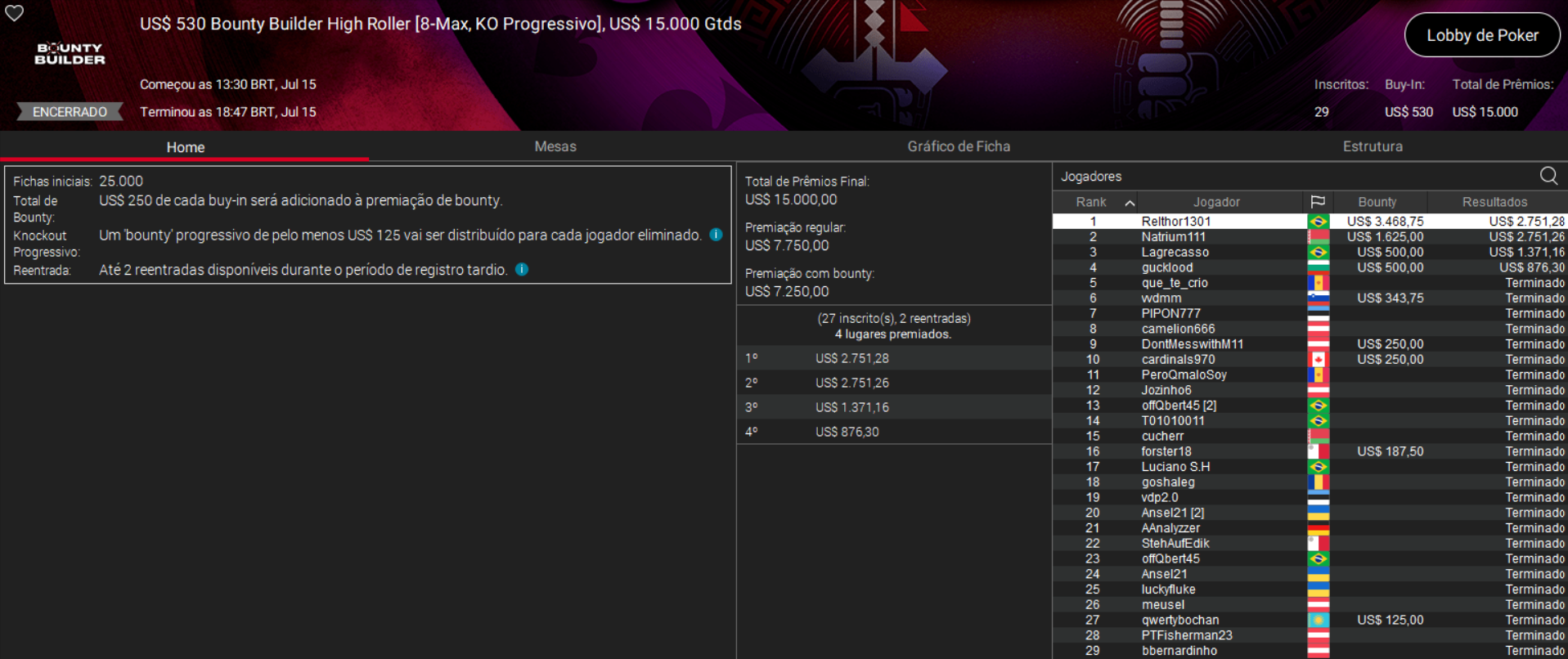Click the flag next to que_te_crio
This screenshot has width=1568, height=659.
[x=1318, y=283]
